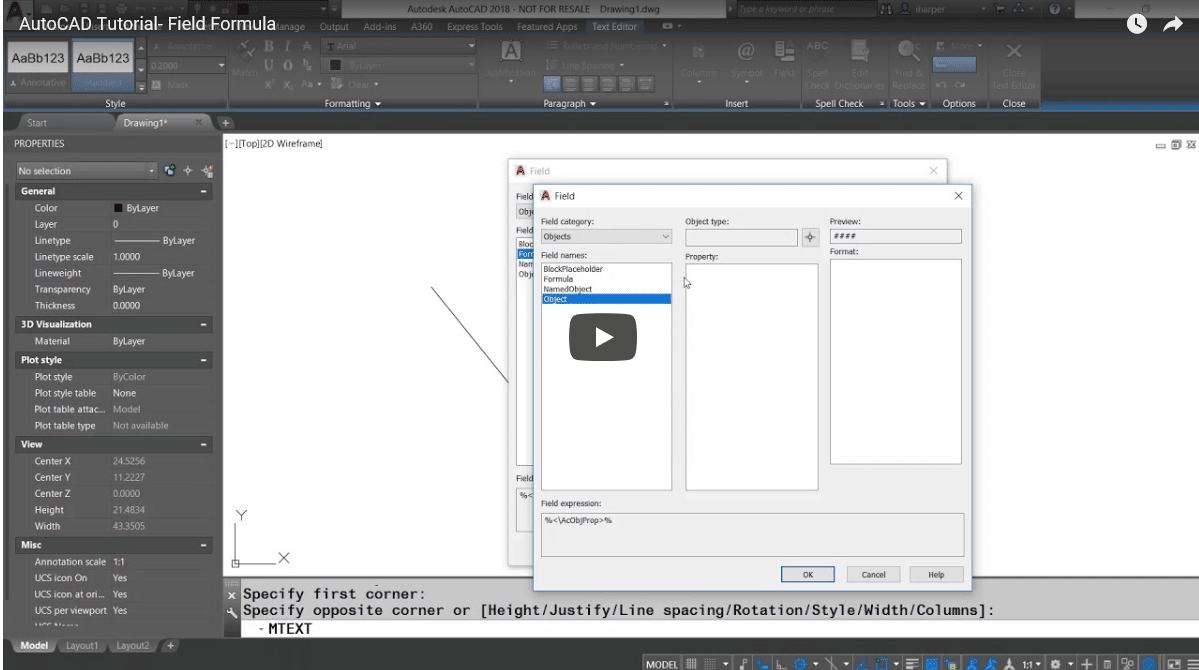Click the Field expression text box

pyautogui.click(x=752, y=535)
